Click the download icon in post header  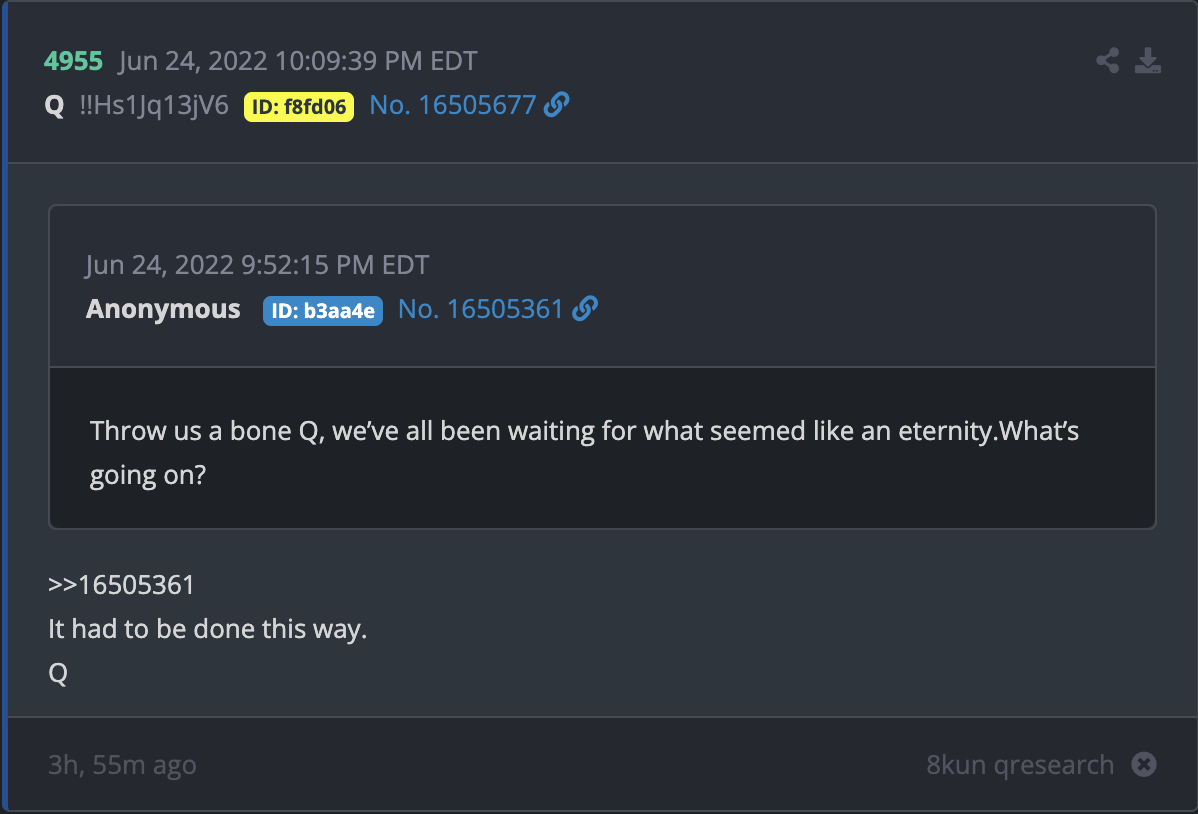point(1148,60)
